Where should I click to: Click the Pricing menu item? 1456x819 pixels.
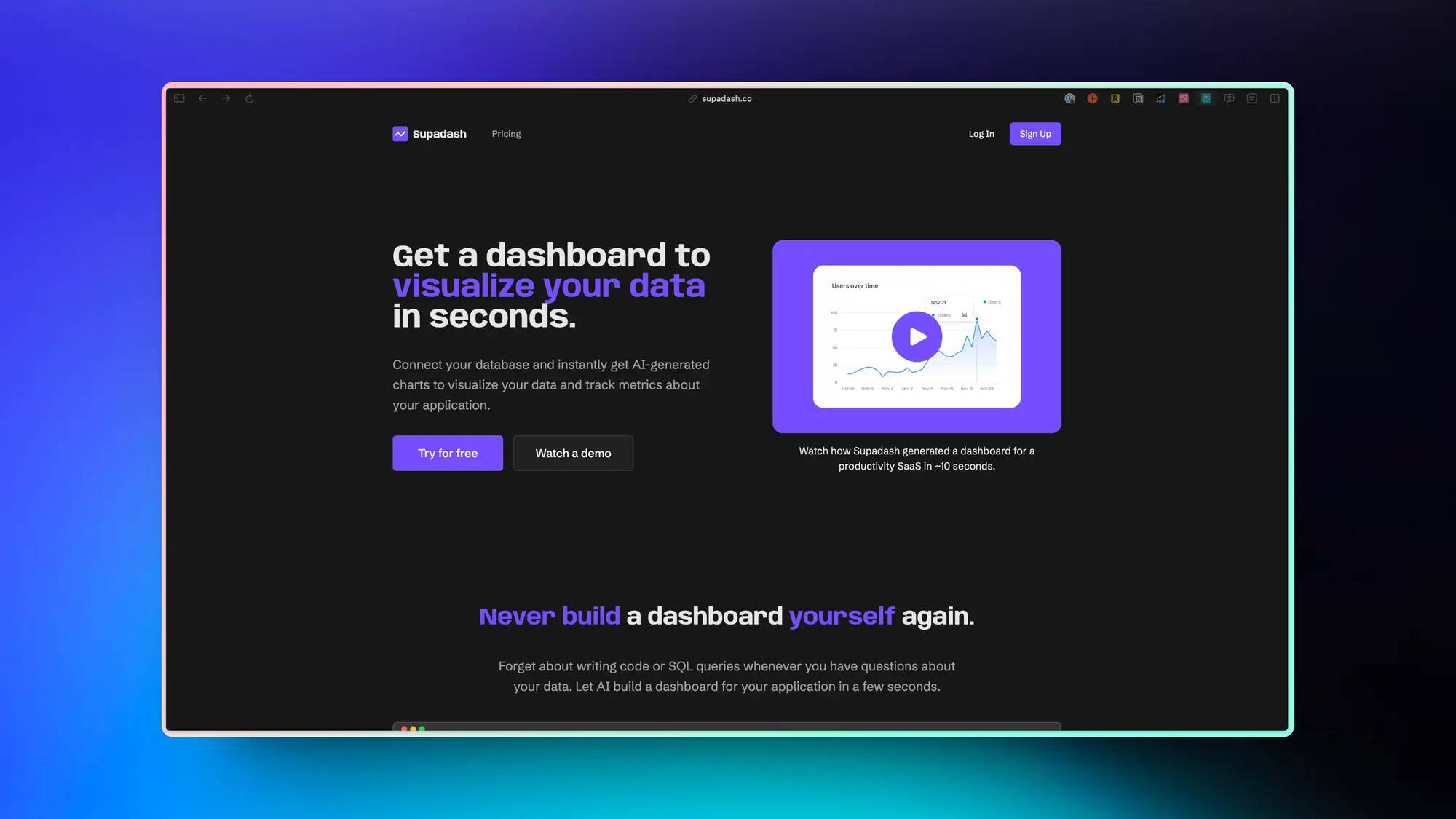(x=506, y=133)
